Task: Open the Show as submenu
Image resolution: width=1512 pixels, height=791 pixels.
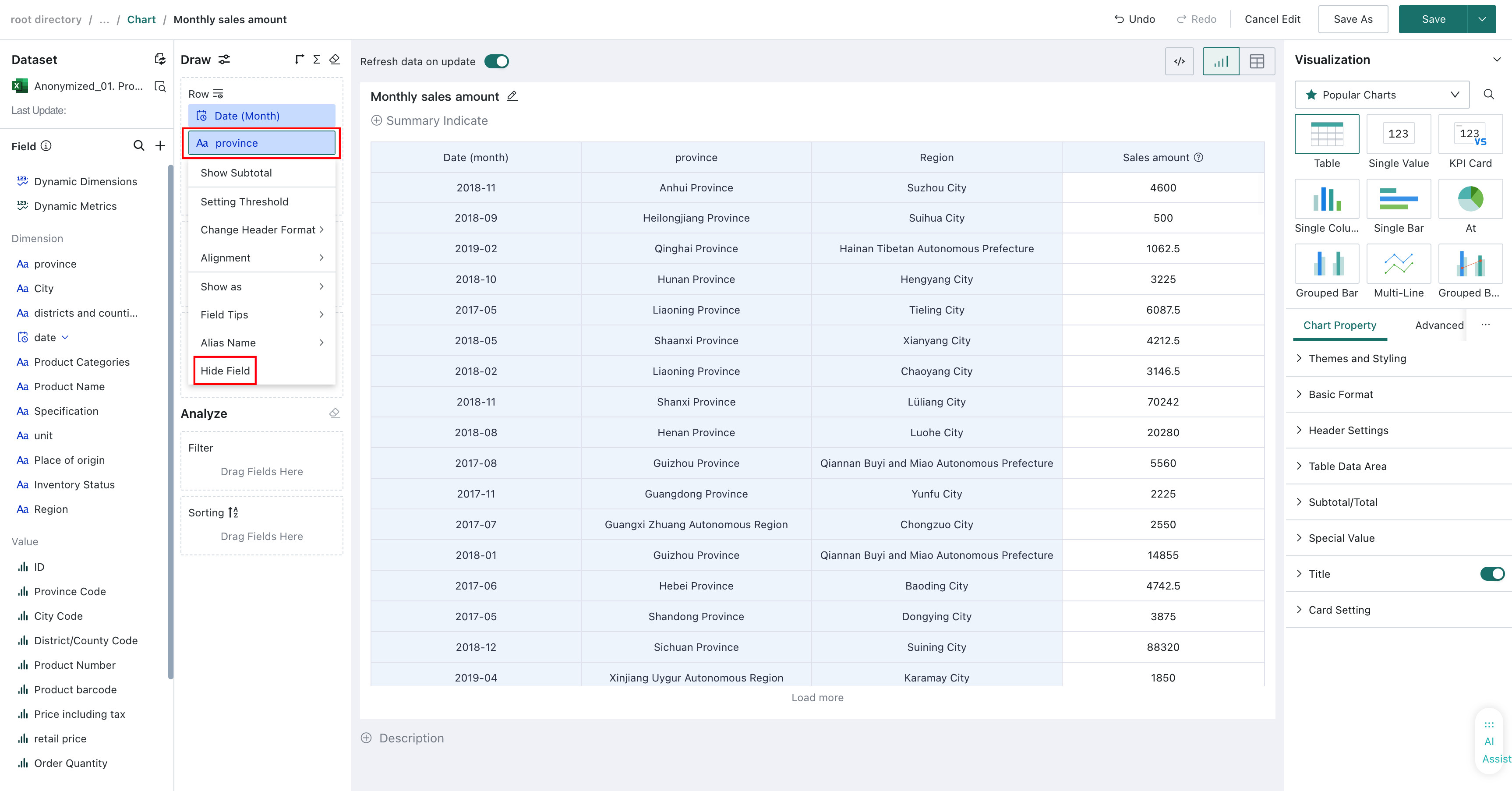Action: tap(262, 286)
